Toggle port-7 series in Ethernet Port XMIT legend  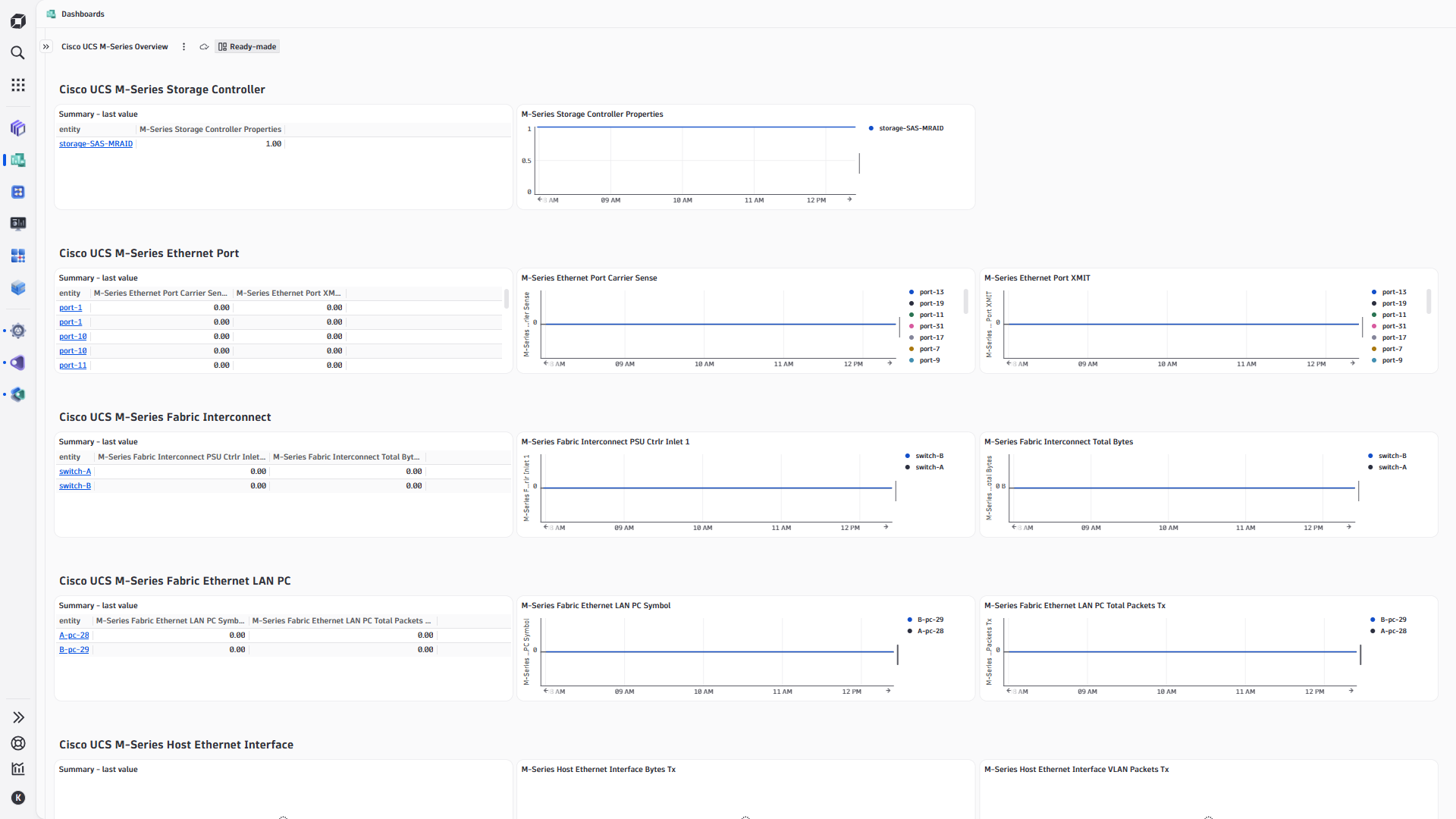[x=1387, y=349]
